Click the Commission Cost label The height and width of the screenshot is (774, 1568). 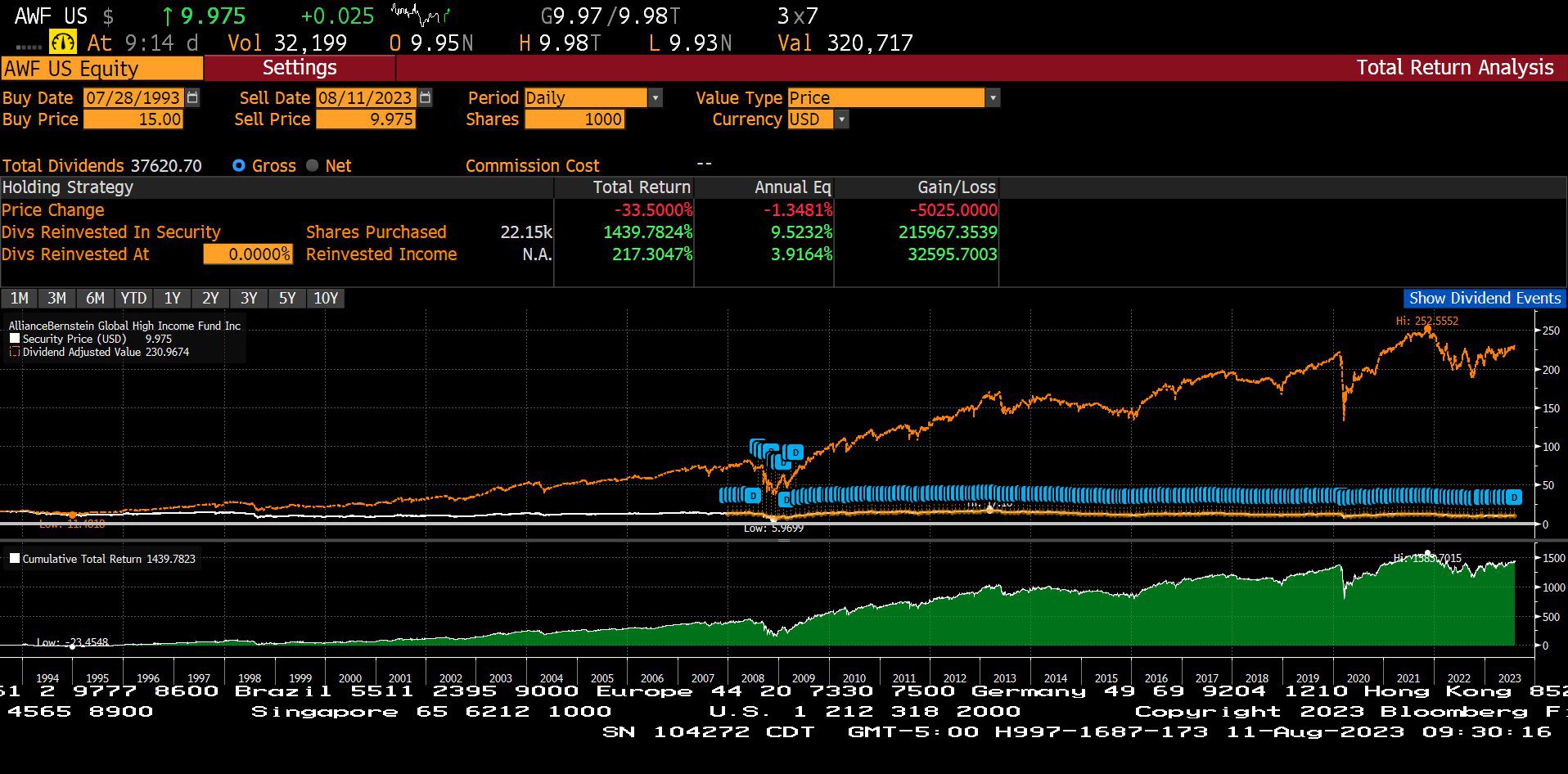point(533,166)
